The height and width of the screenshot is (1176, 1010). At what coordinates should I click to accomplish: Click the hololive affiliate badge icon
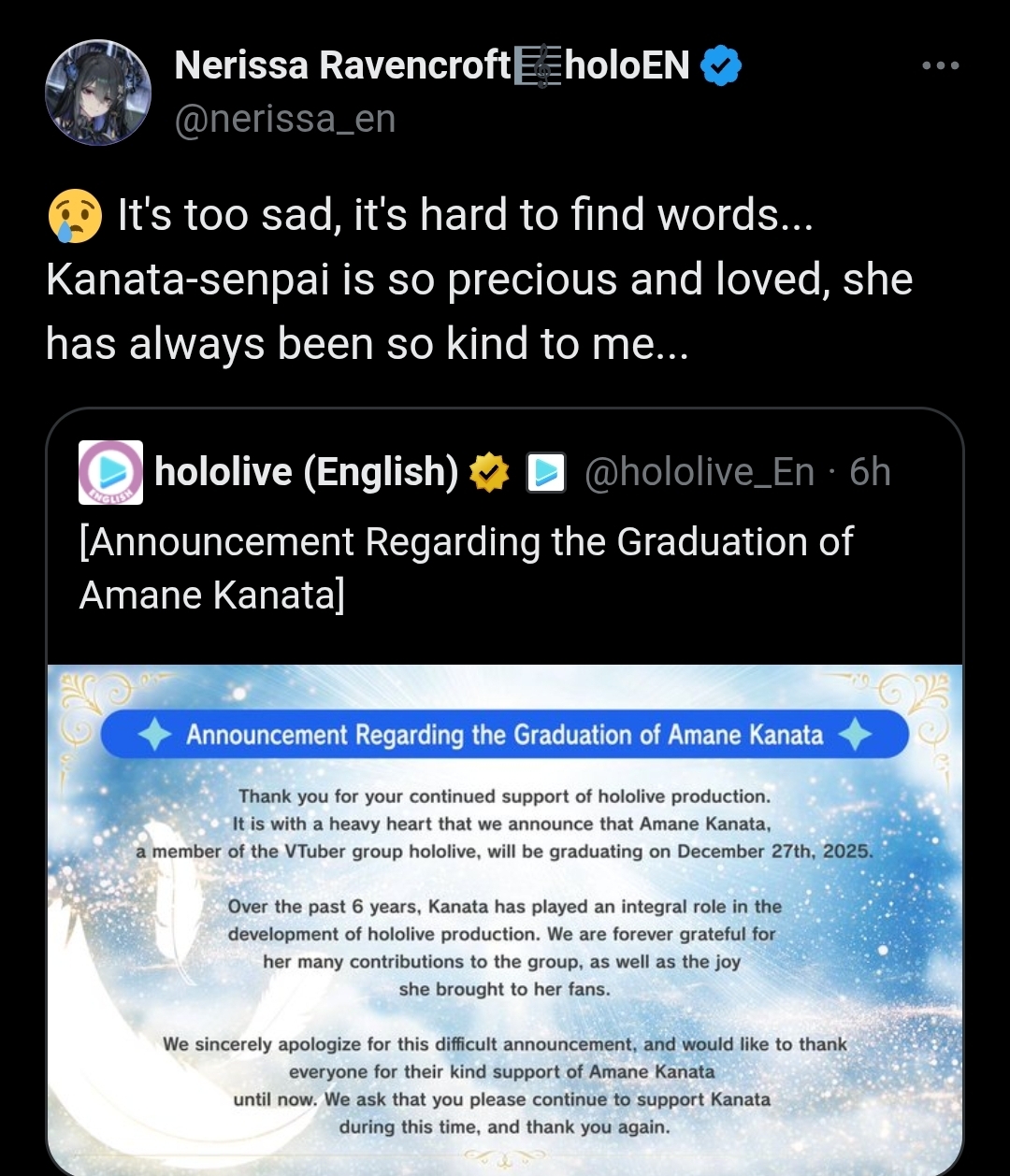point(545,473)
